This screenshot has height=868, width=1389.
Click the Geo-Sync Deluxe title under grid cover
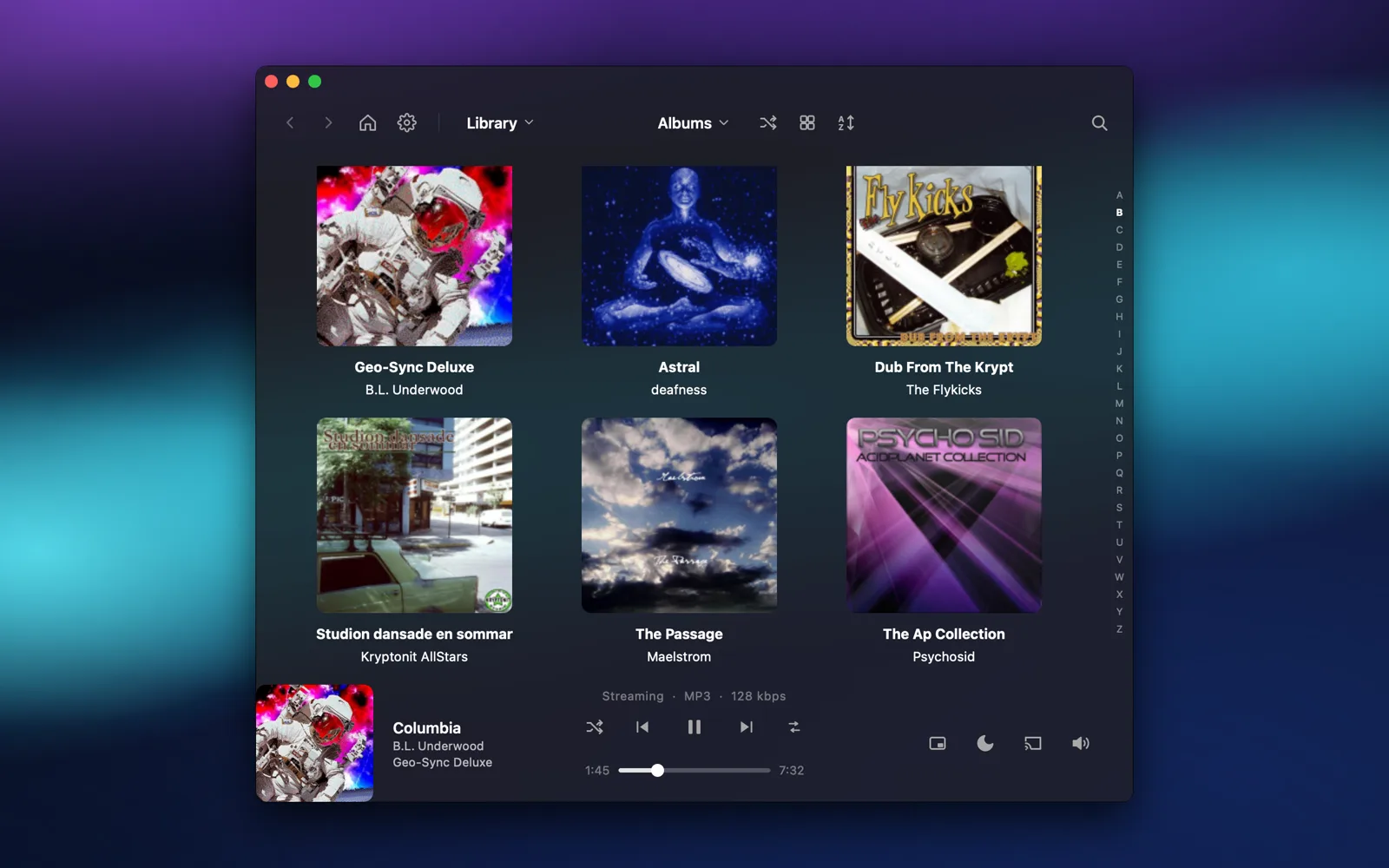pyautogui.click(x=414, y=367)
